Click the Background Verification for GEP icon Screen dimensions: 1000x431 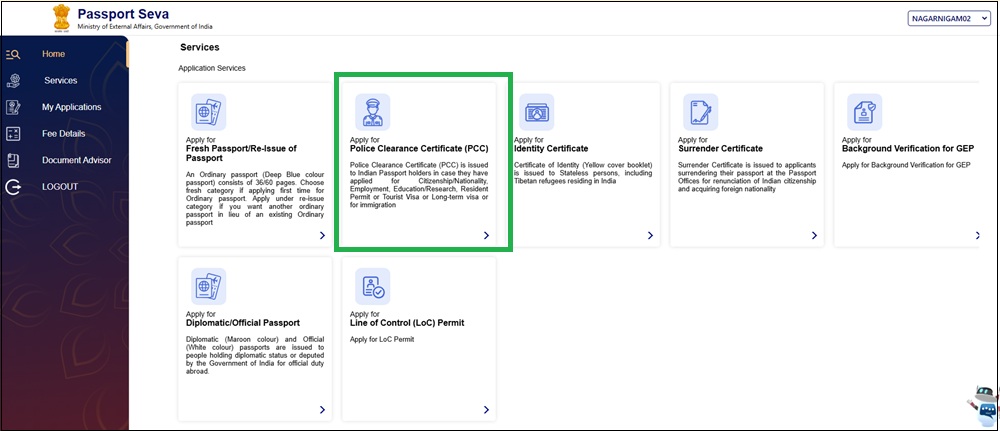click(x=864, y=112)
